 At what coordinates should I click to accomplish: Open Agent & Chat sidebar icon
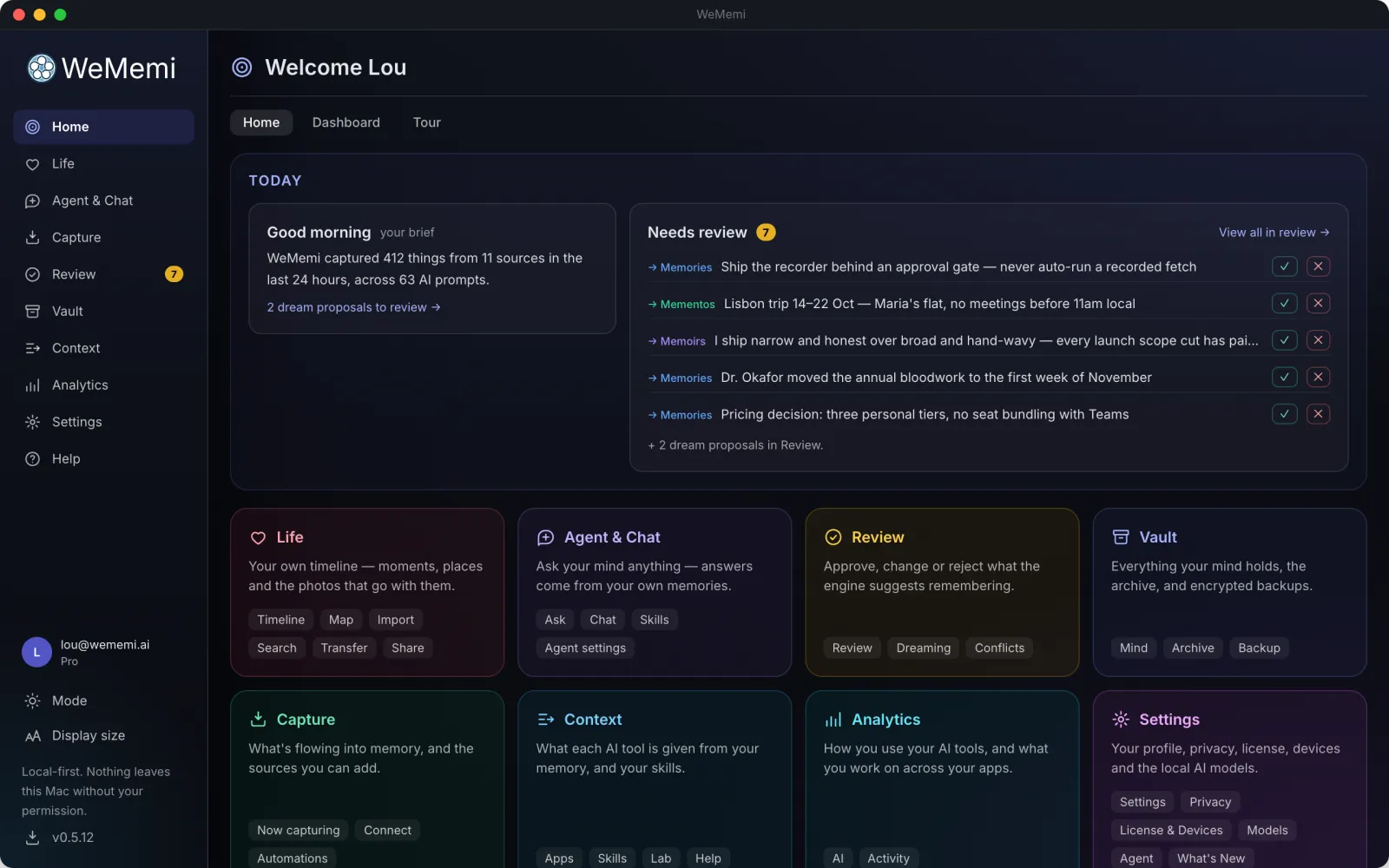32,201
